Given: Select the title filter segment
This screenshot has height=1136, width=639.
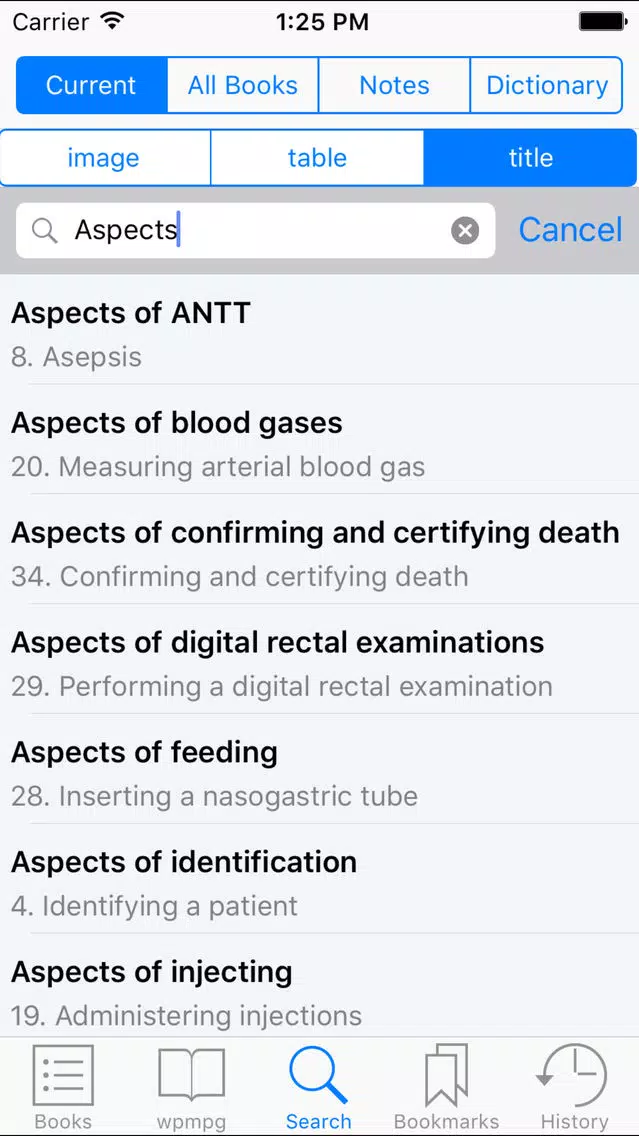Looking at the screenshot, I should pyautogui.click(x=531, y=158).
